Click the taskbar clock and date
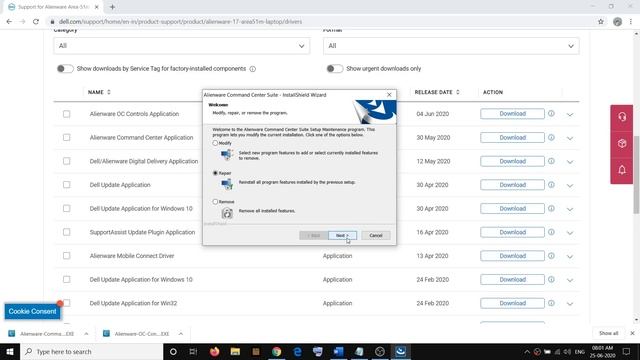This screenshot has height=360, width=640. 603,351
